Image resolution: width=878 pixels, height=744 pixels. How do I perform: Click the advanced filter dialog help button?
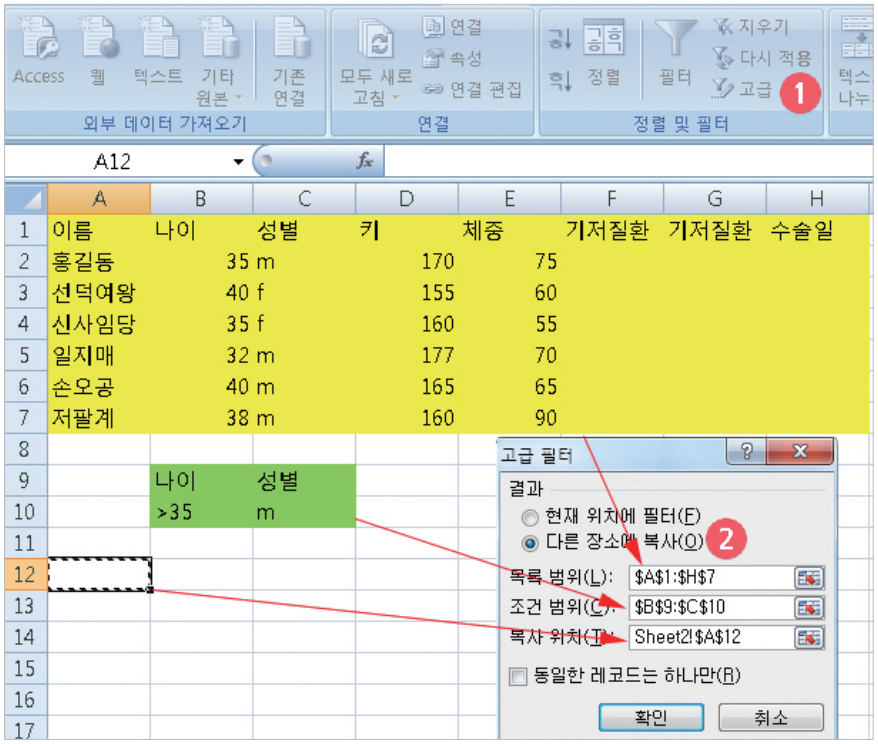tap(747, 451)
